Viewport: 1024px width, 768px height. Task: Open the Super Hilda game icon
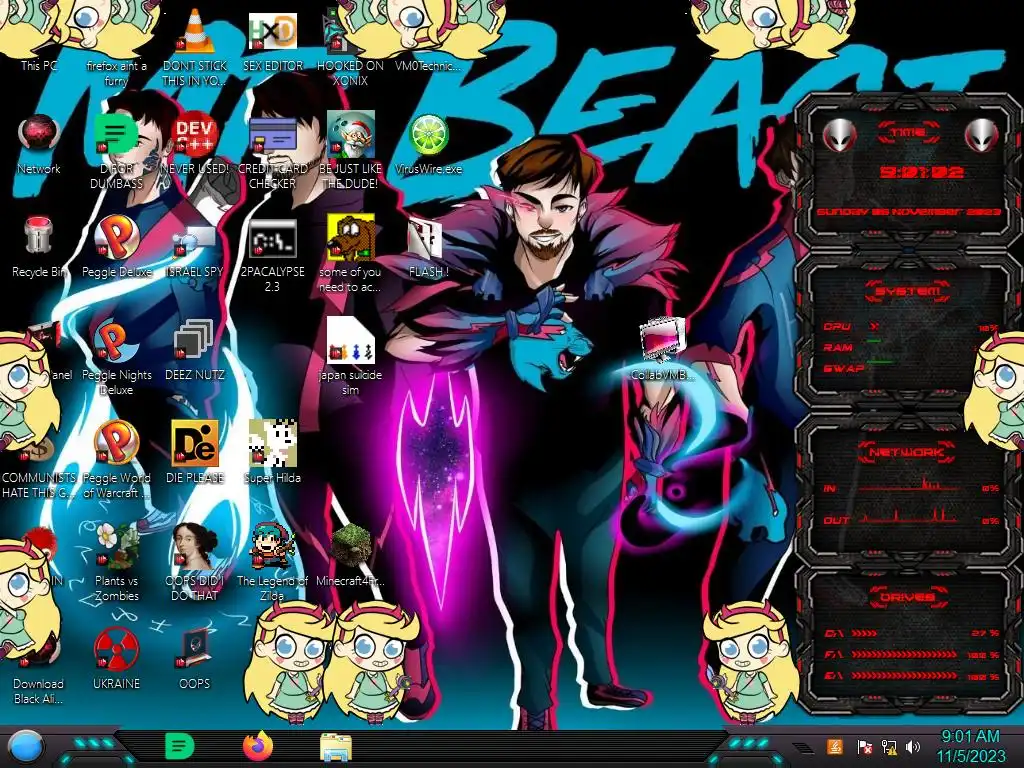(272, 453)
